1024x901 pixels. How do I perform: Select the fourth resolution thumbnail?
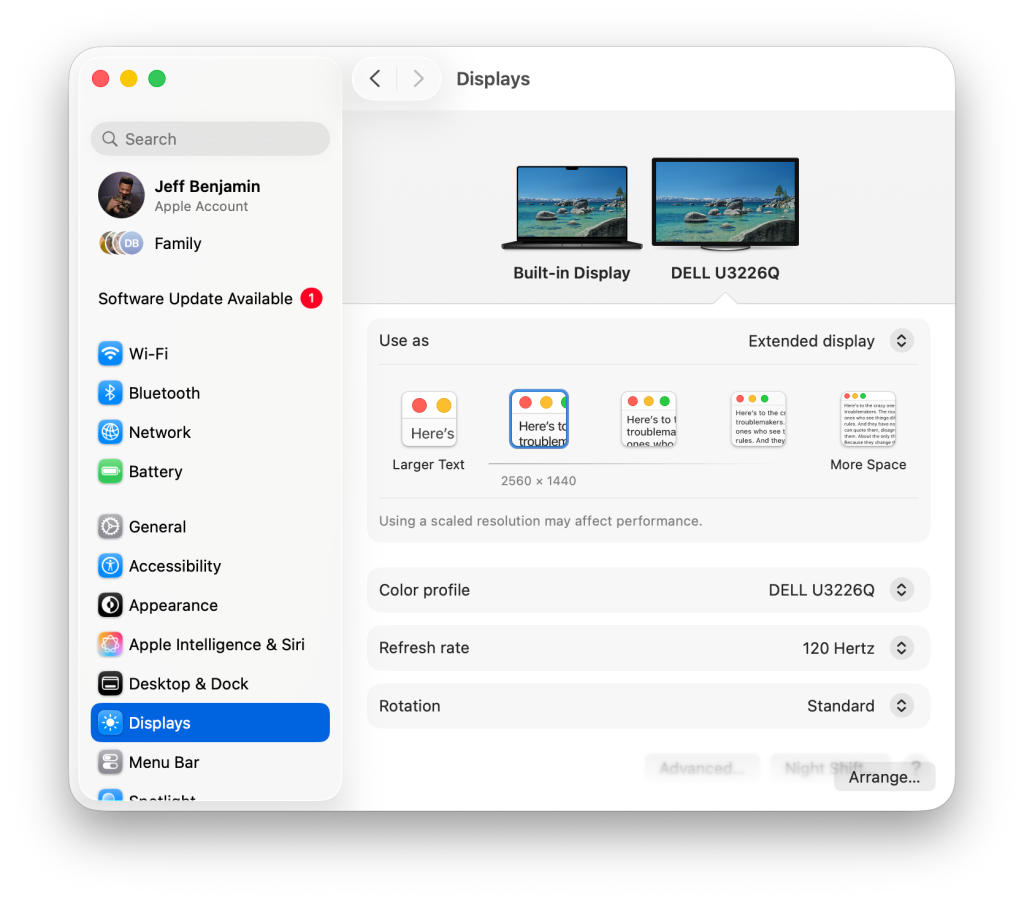point(758,419)
